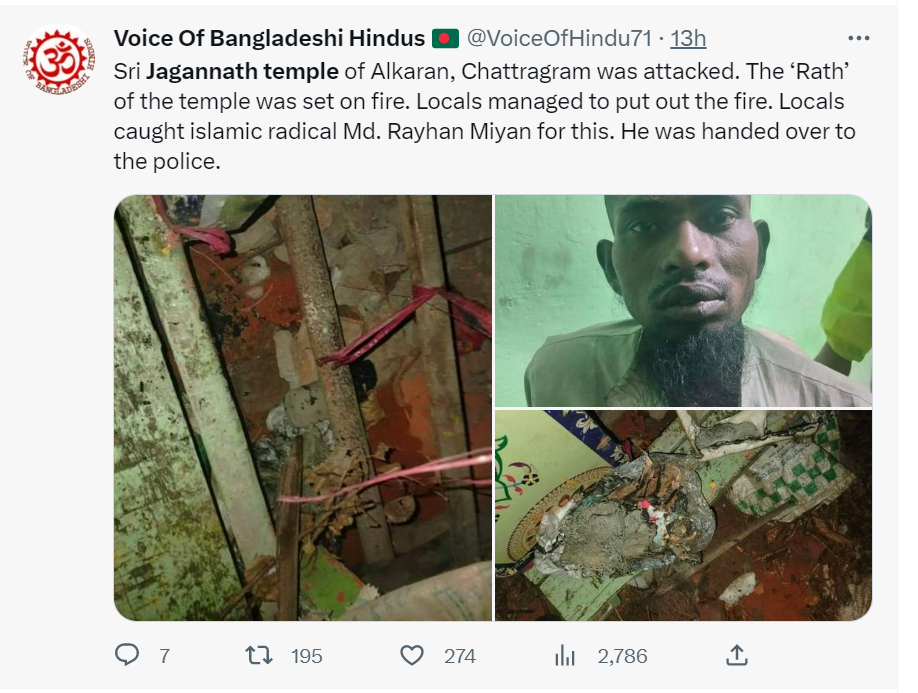Click the share upload arrow icon

point(735,655)
